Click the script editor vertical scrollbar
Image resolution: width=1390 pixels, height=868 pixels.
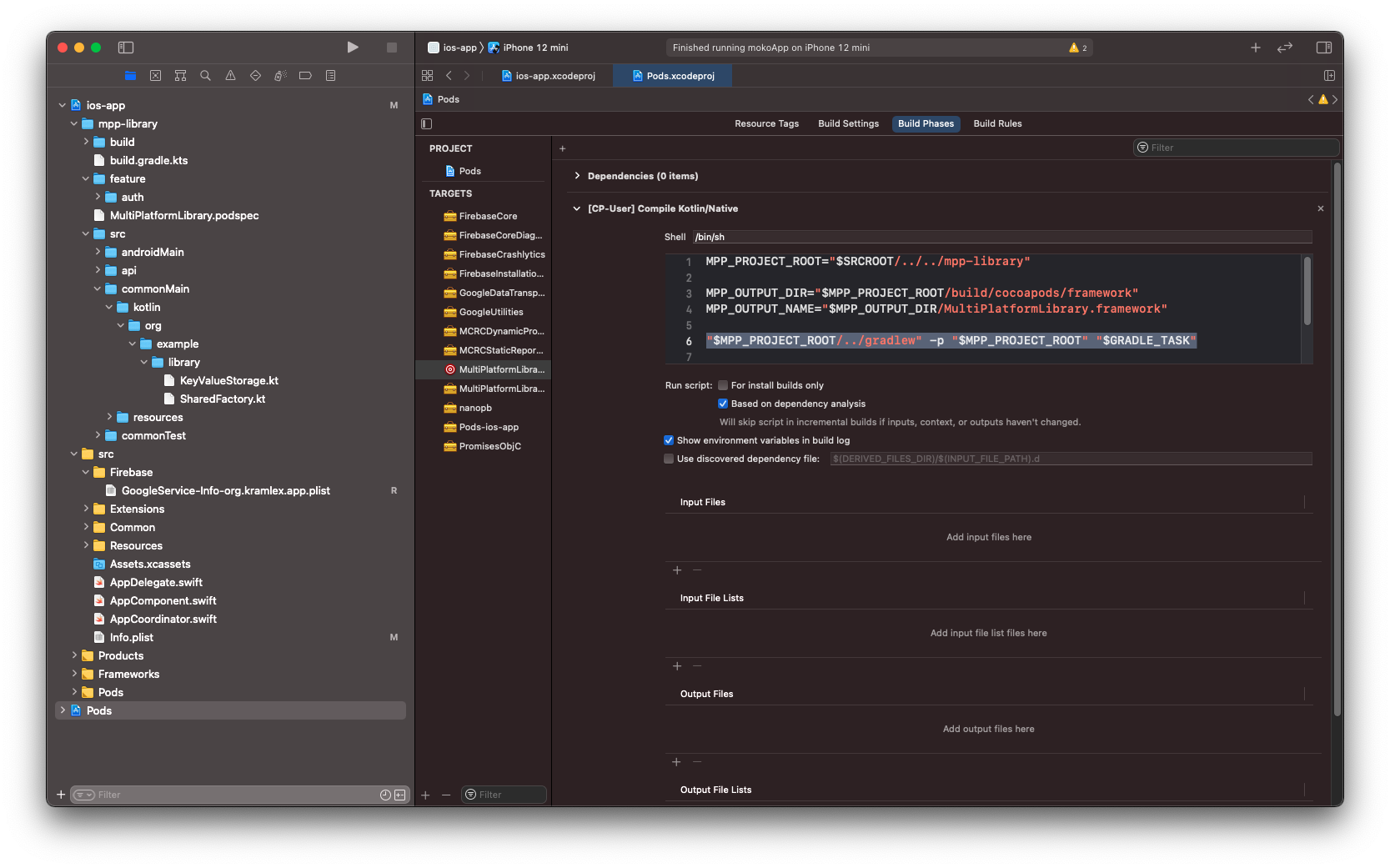[1307, 291]
